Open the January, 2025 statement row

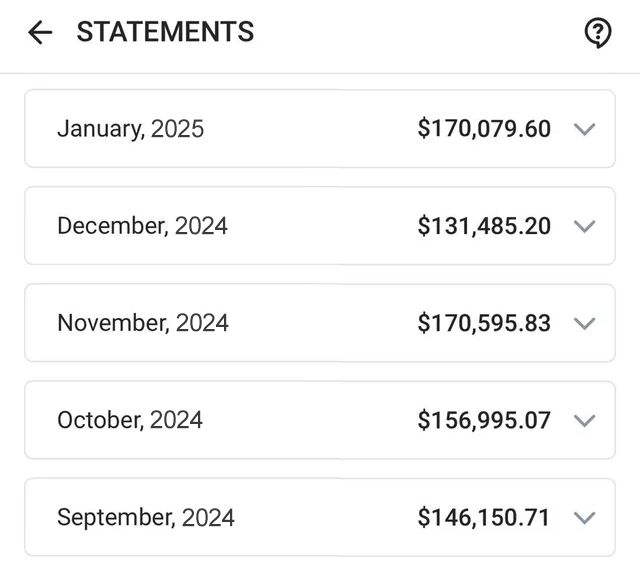[x=320, y=129]
